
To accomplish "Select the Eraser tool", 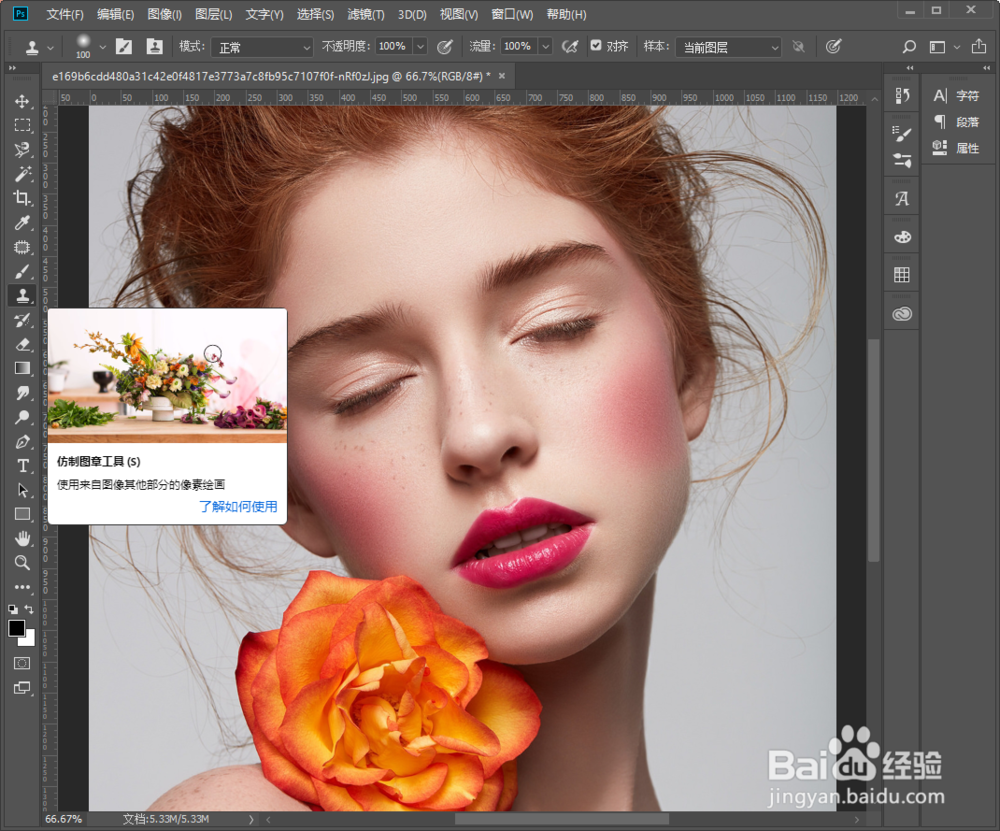I will (22, 344).
